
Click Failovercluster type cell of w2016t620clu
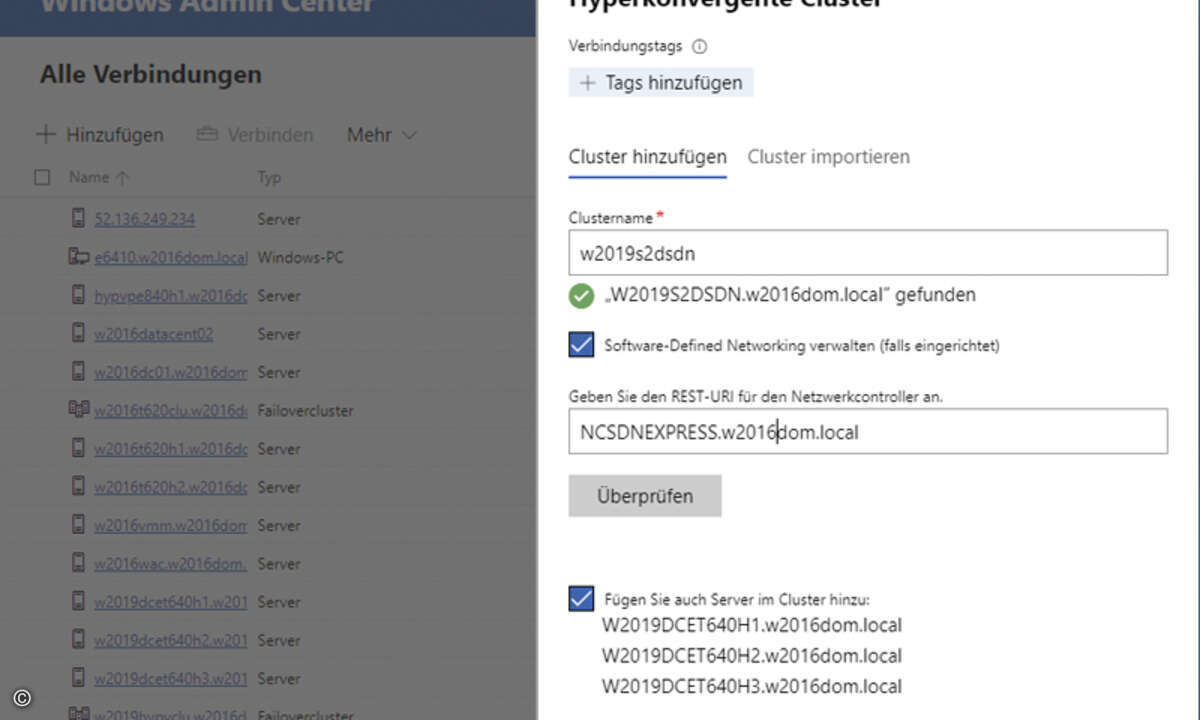pyautogui.click(x=305, y=410)
